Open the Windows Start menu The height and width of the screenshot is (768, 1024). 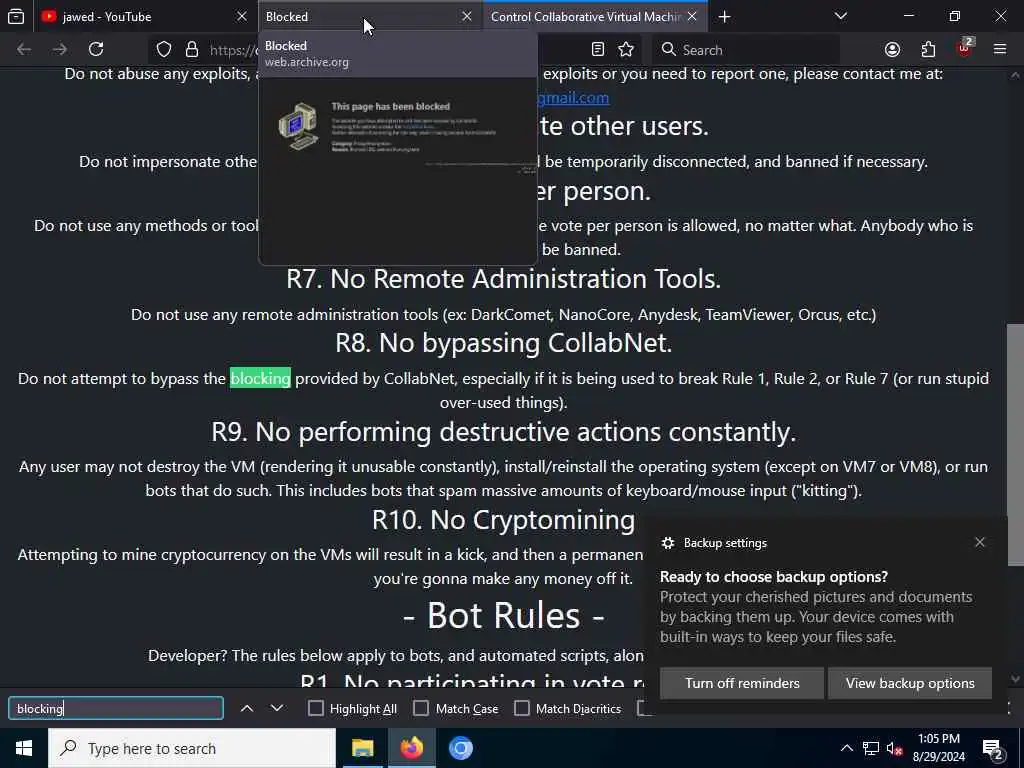[24, 748]
